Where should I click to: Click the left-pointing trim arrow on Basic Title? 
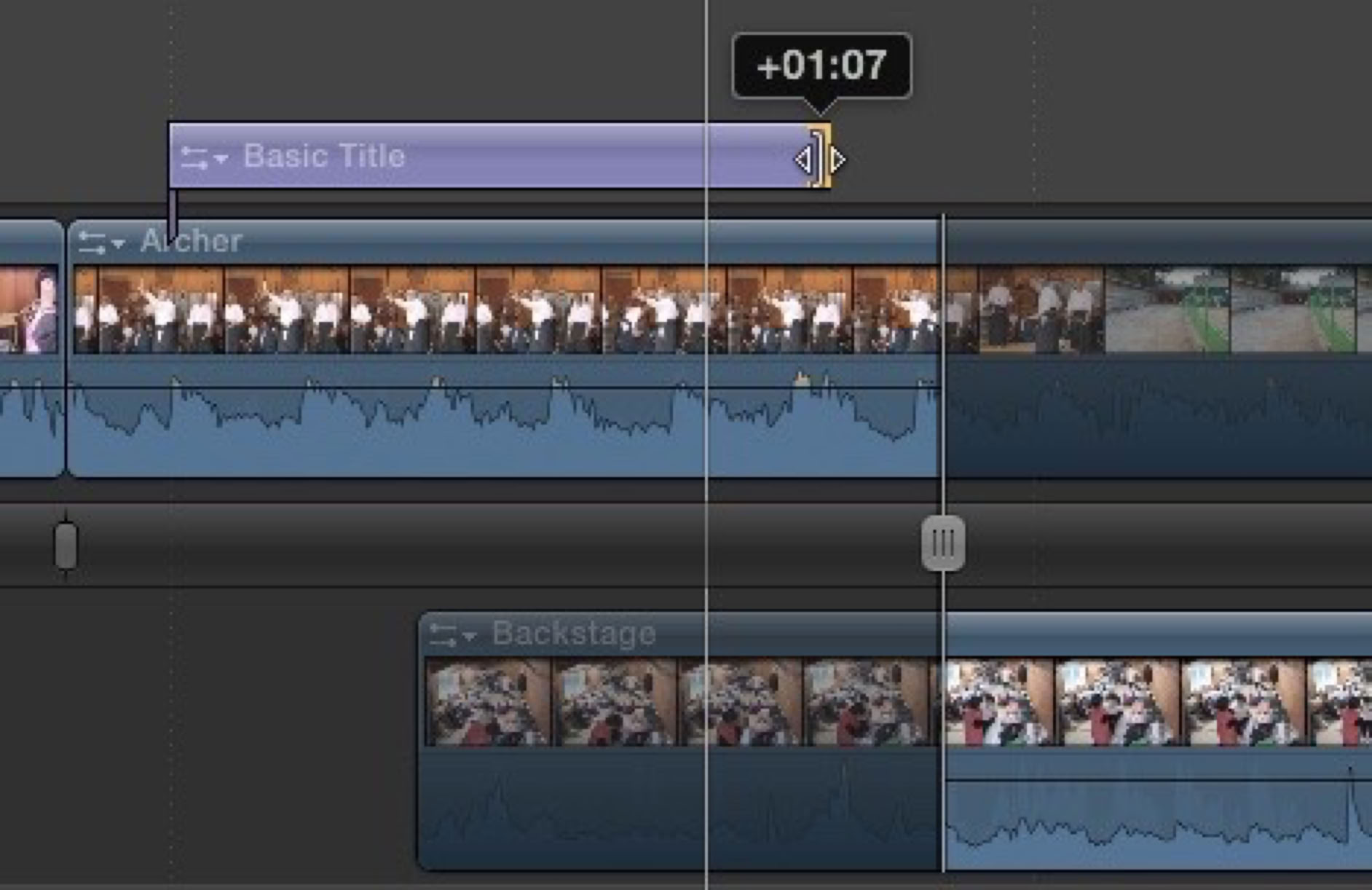point(803,160)
